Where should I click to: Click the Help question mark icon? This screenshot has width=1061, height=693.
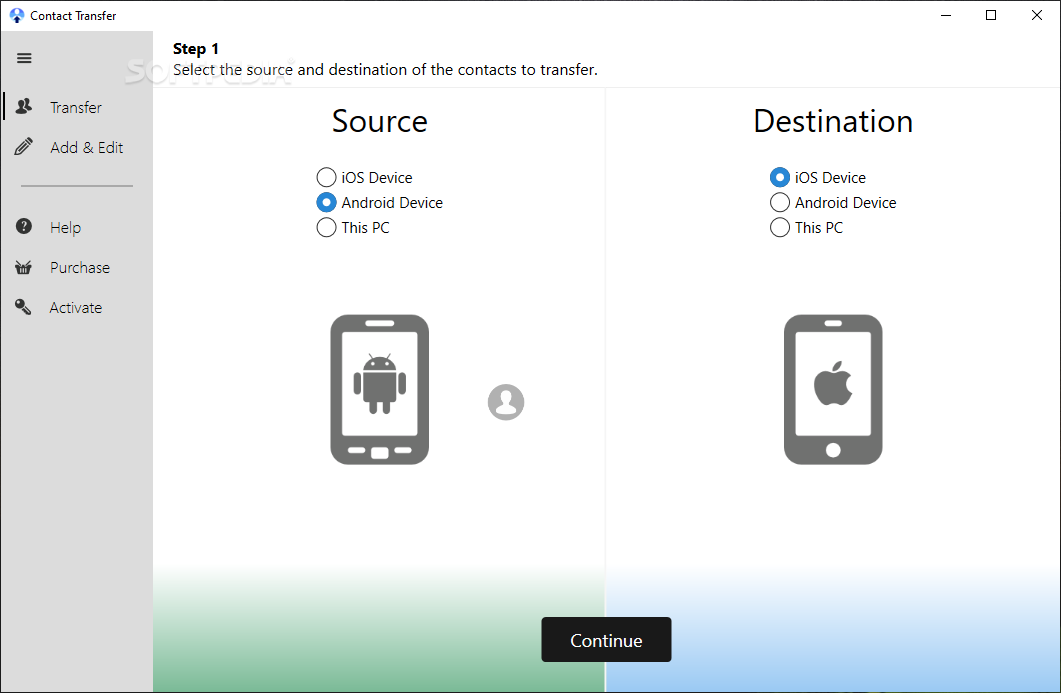24,227
